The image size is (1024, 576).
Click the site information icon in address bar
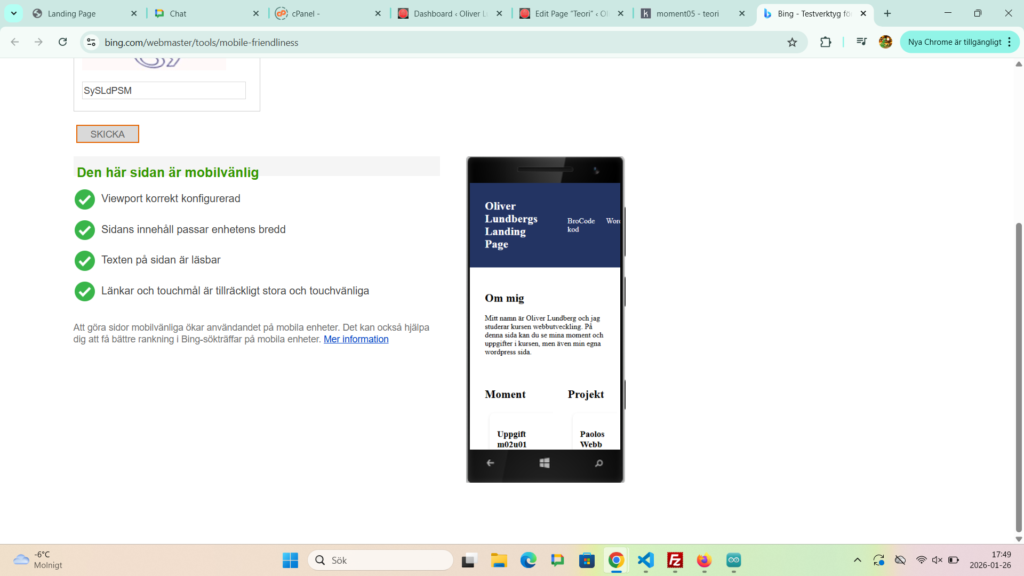pyautogui.click(x=91, y=42)
